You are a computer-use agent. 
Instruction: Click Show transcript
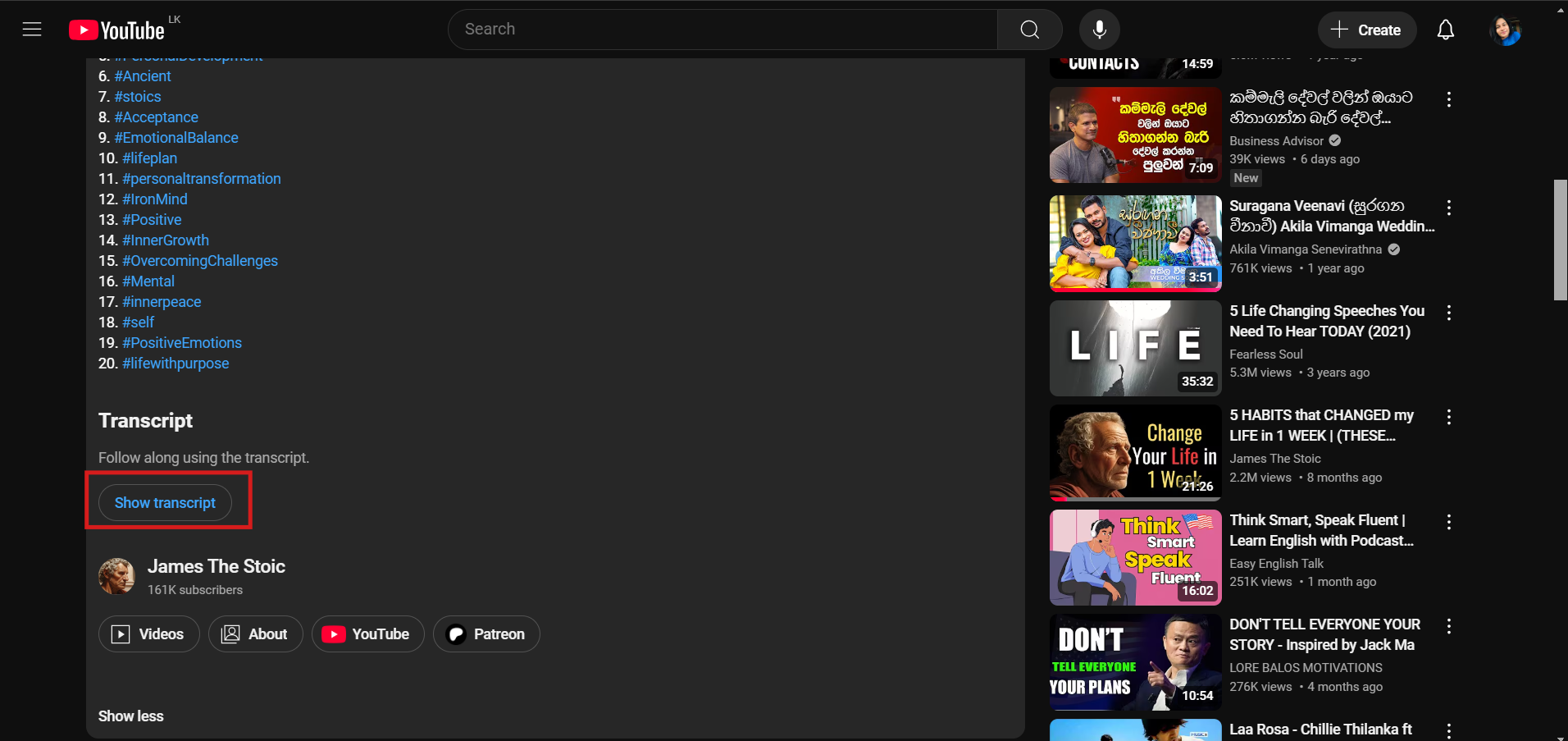coord(164,502)
